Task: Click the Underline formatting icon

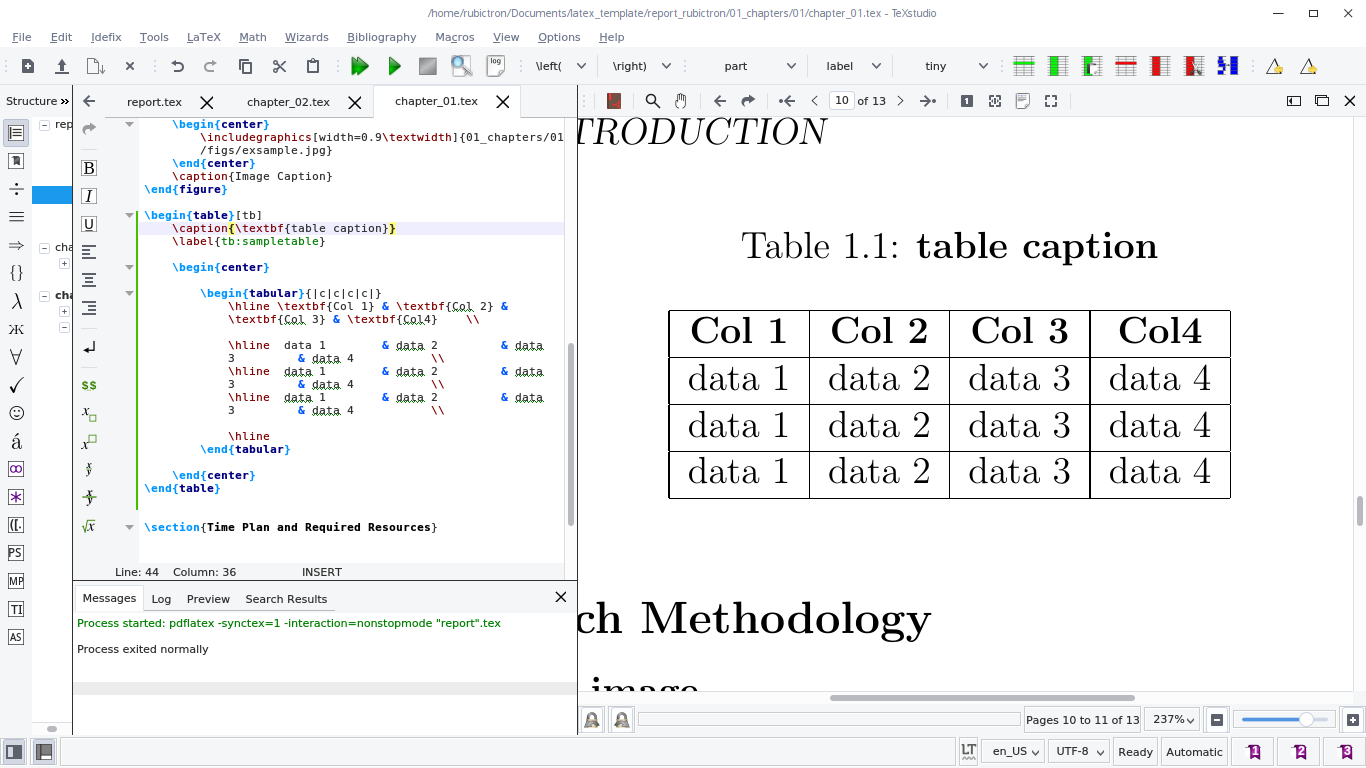Action: 88,223
